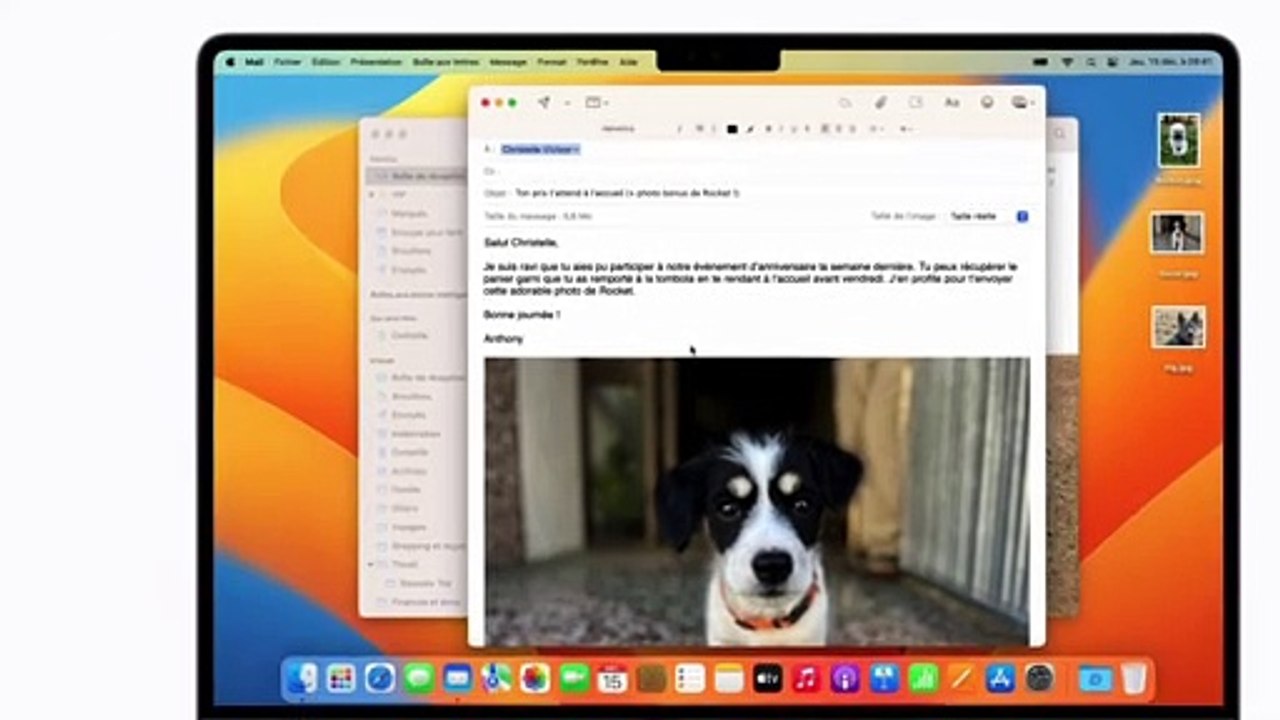The height and width of the screenshot is (720, 1280).
Task: Open the Édition menu
Action: point(326,62)
